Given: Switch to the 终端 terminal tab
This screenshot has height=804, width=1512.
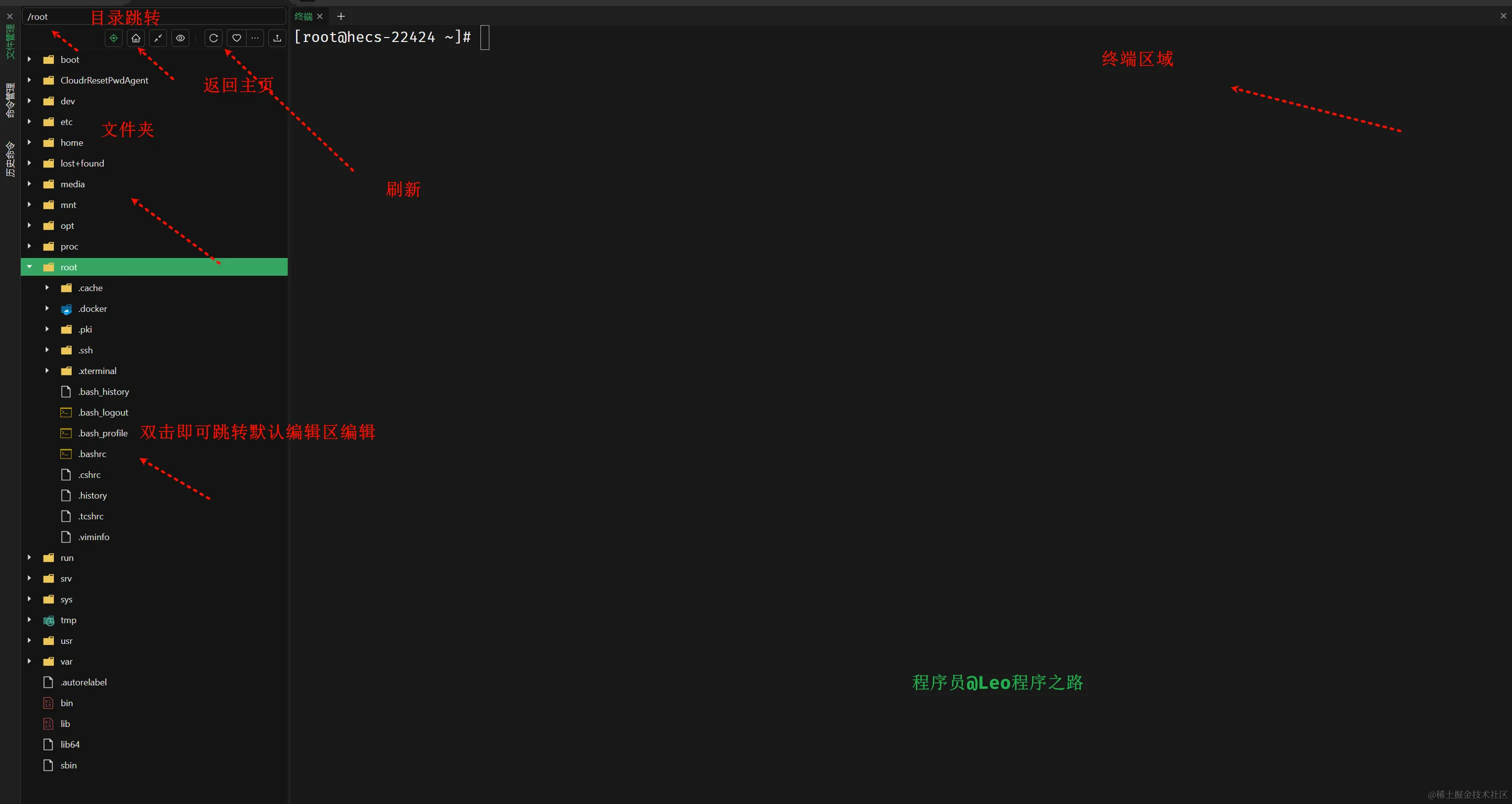Looking at the screenshot, I should click(x=303, y=16).
